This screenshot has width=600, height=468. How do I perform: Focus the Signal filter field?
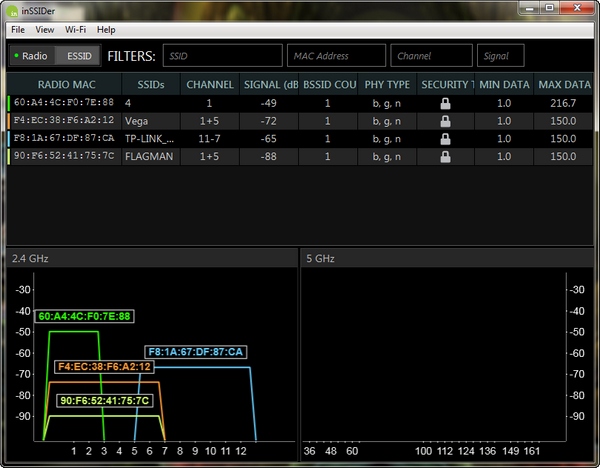pyautogui.click(x=500, y=56)
